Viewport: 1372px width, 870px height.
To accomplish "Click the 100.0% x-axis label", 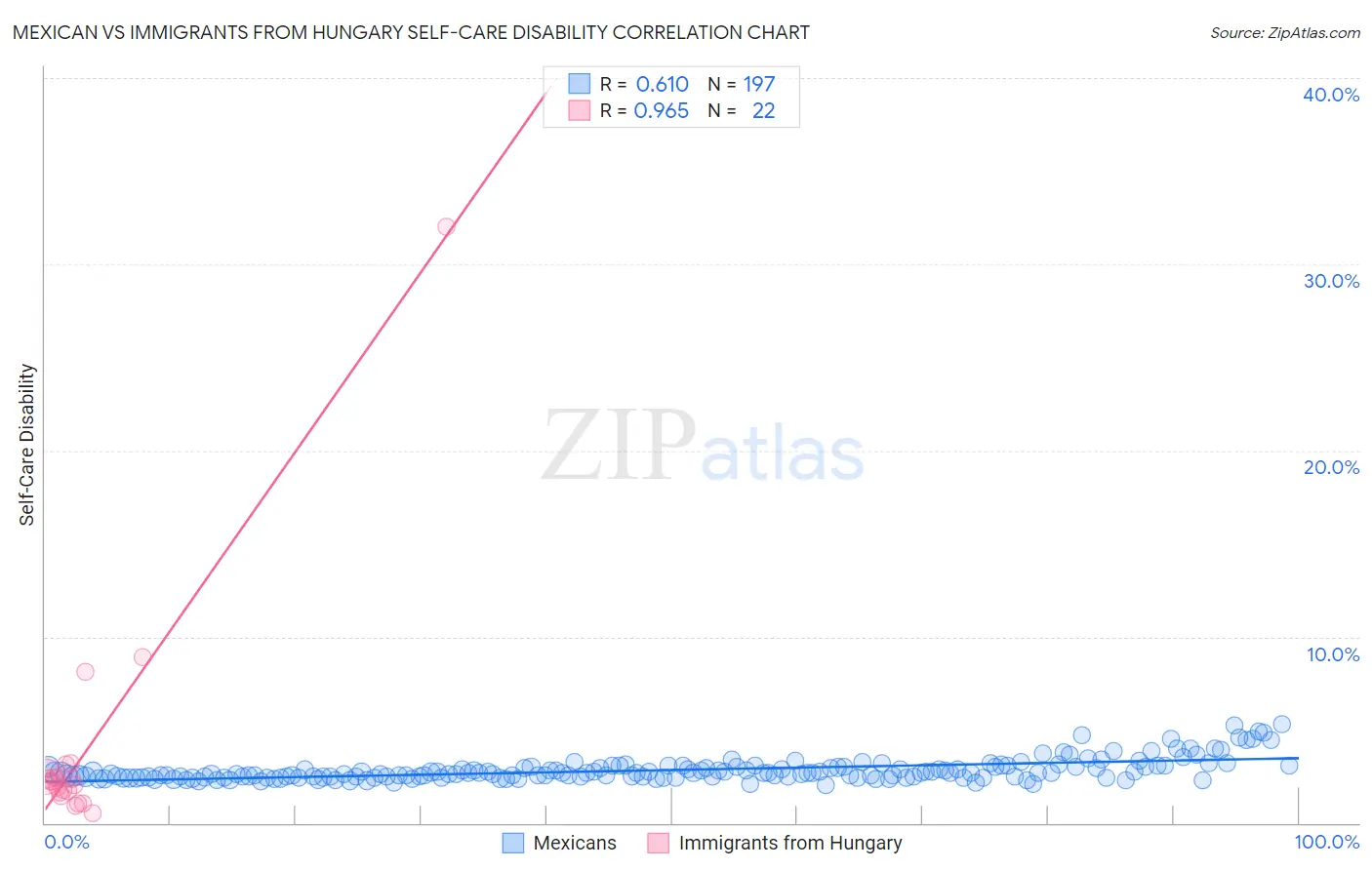I will [x=1327, y=842].
